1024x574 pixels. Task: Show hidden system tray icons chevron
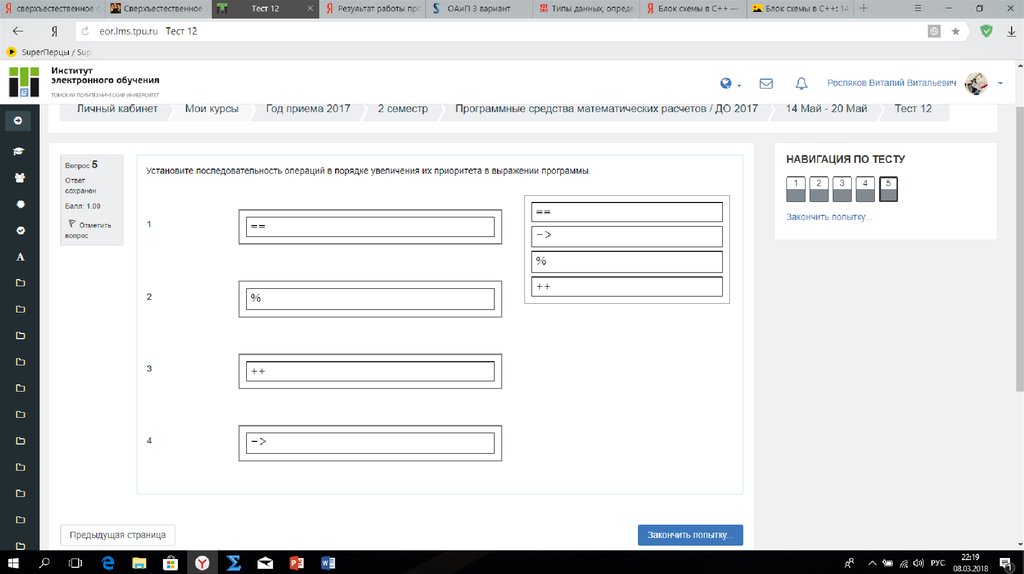click(x=865, y=563)
